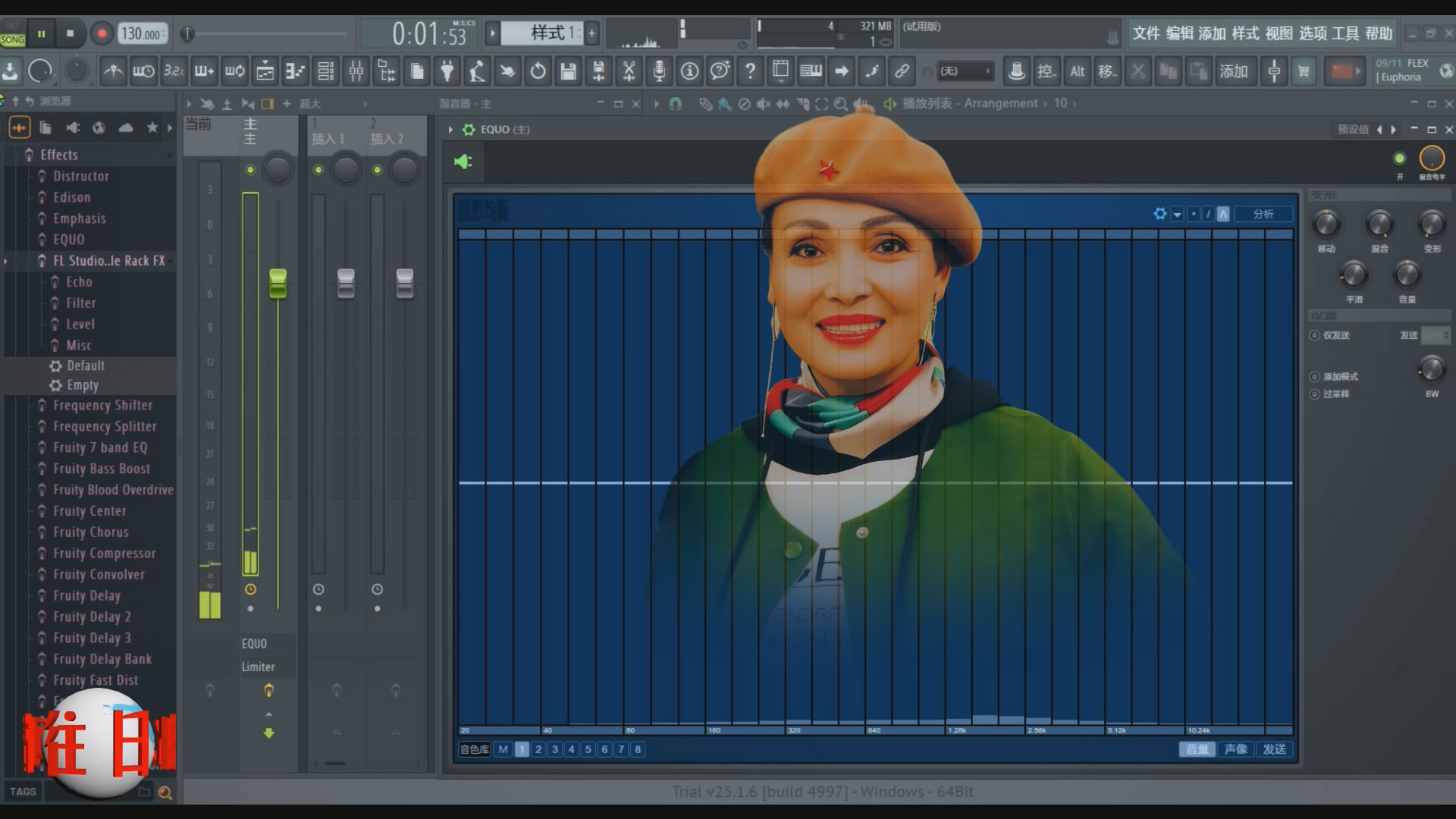This screenshot has width=1456, height=819.
Task: Open the (无) snap dropdown in toolbar
Action: tap(965, 71)
